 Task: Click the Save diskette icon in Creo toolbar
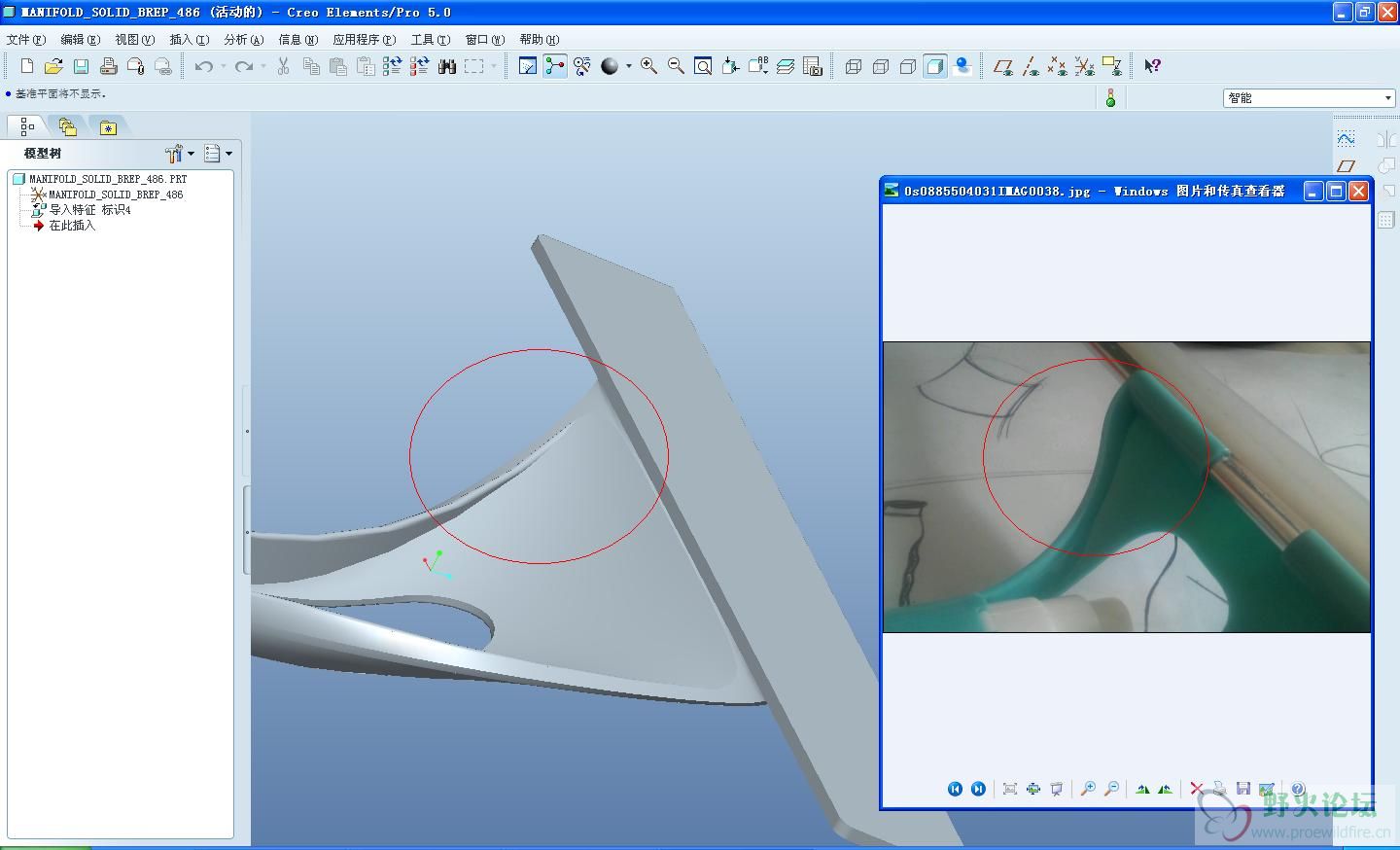point(81,66)
